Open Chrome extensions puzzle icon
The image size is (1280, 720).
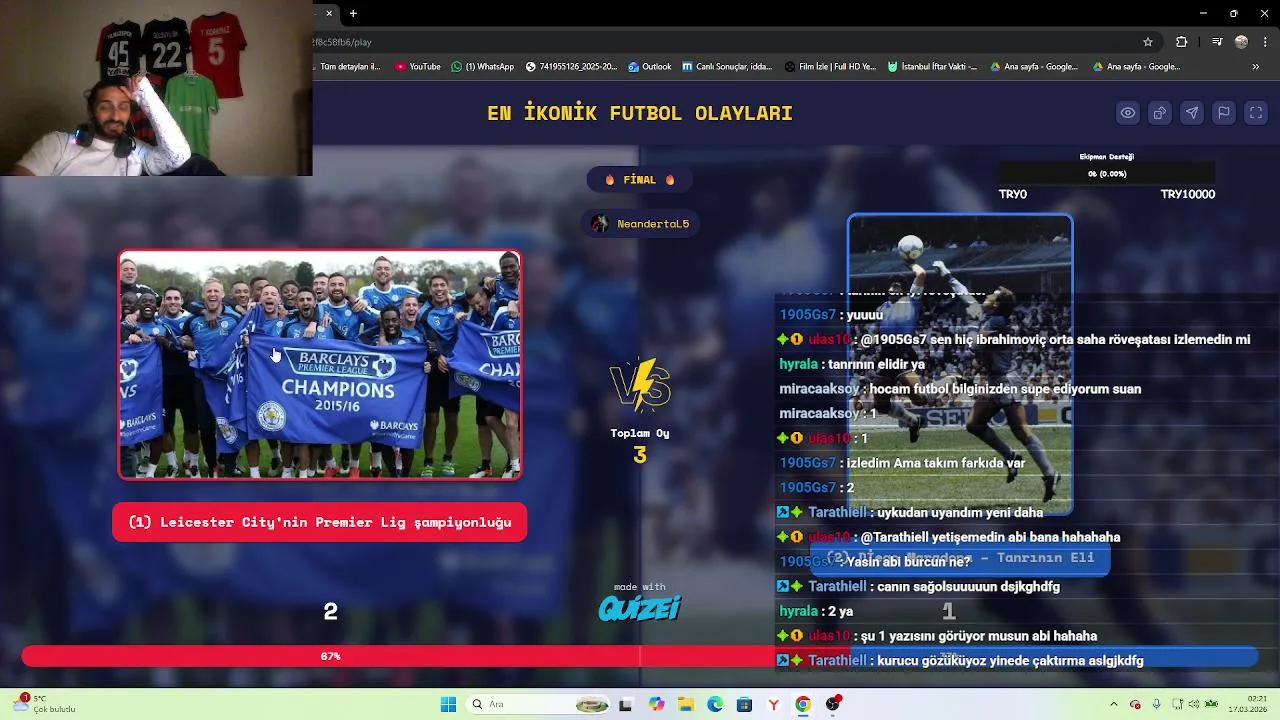[1182, 42]
